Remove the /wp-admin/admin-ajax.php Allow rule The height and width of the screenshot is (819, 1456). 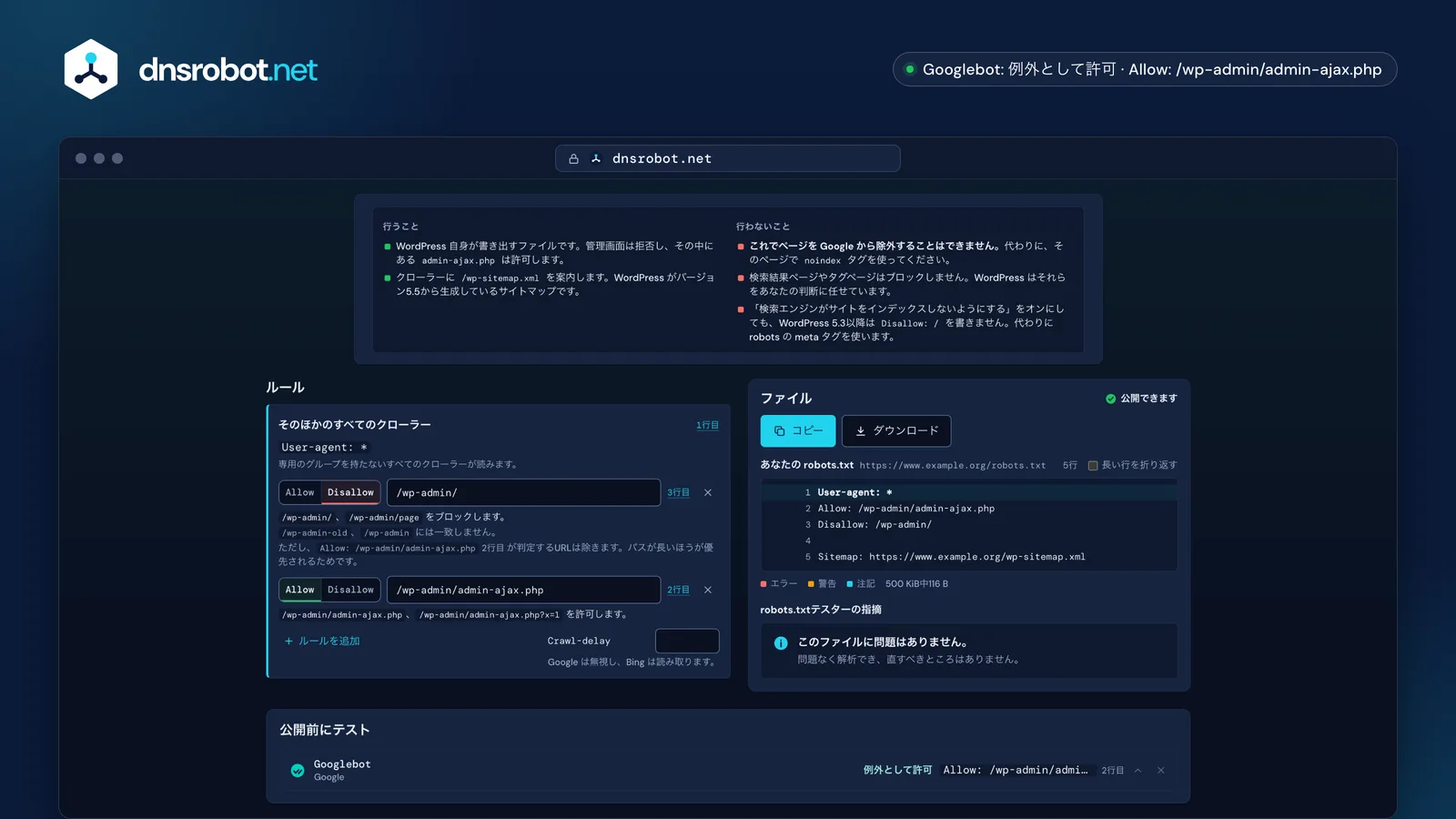(x=708, y=590)
